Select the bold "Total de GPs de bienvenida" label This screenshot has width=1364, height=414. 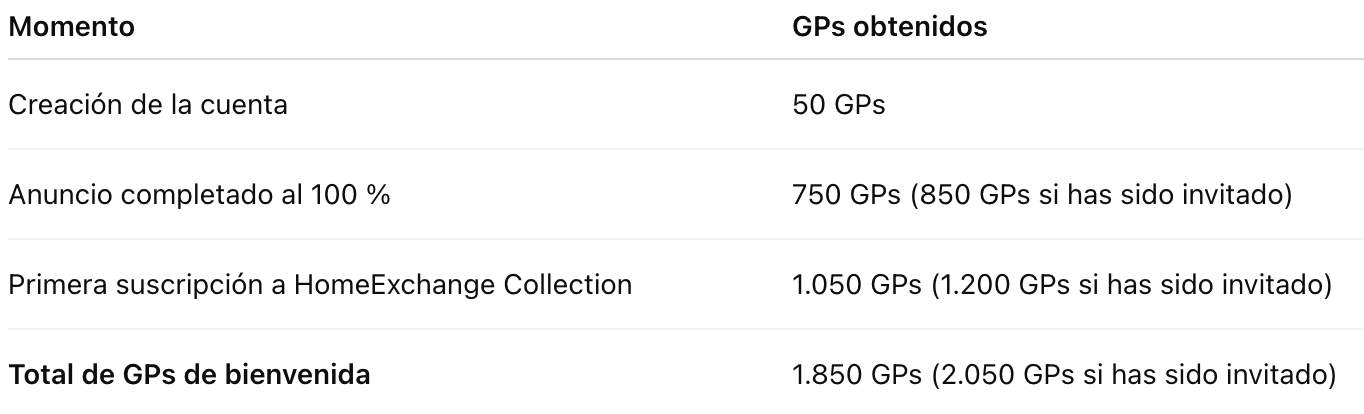(189, 376)
